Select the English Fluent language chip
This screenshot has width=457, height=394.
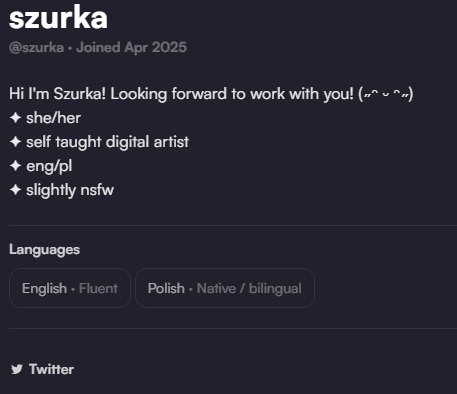[70, 288]
